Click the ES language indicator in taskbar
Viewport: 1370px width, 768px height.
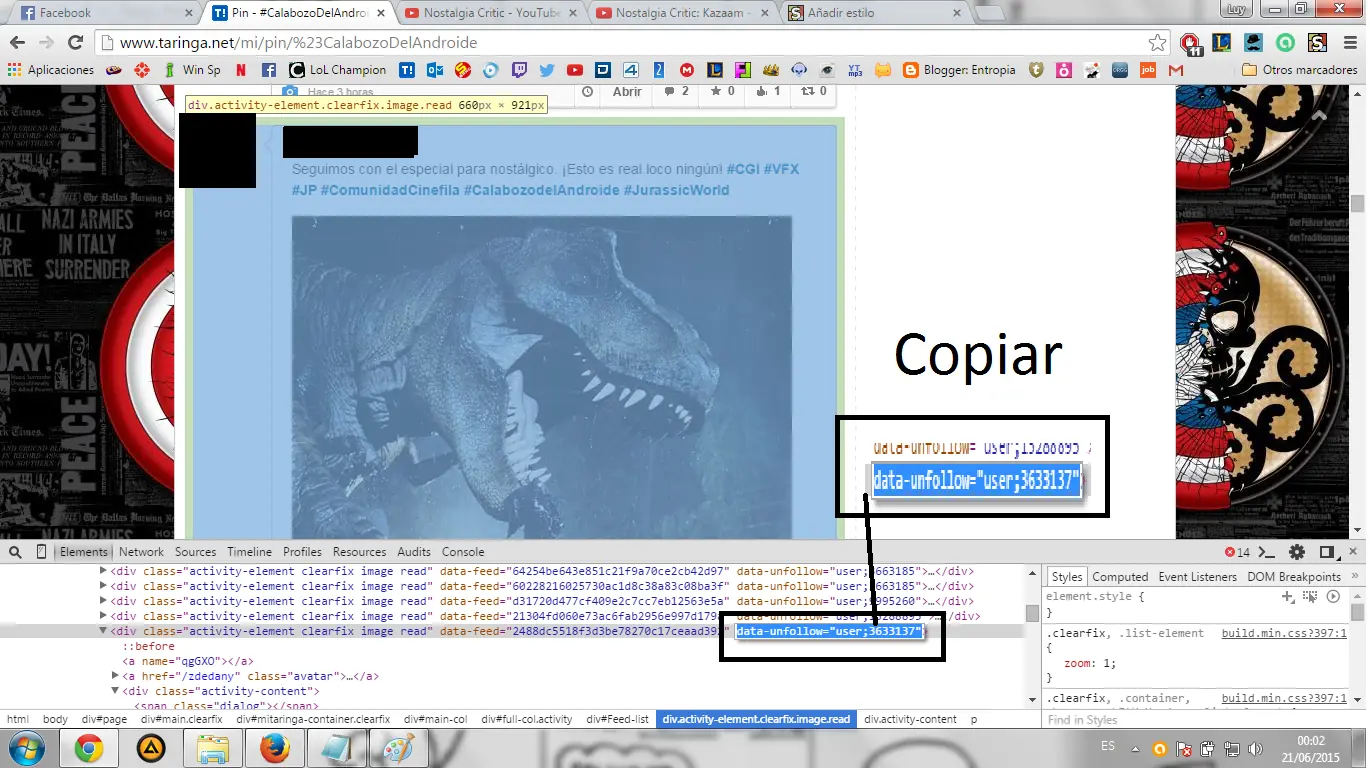coord(1107,747)
